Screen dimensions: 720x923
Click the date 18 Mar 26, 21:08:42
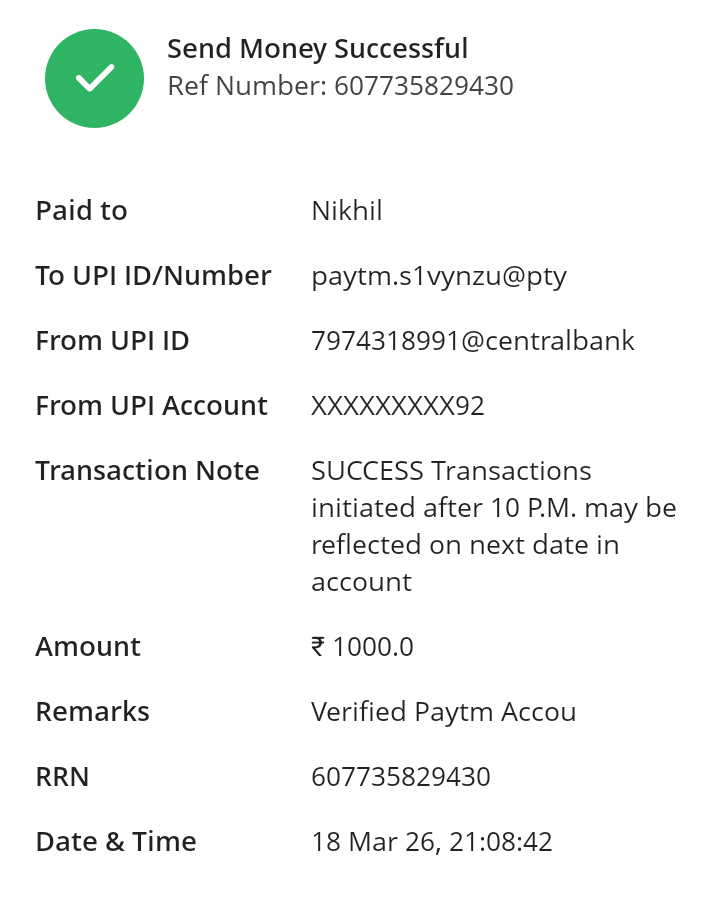(x=432, y=842)
